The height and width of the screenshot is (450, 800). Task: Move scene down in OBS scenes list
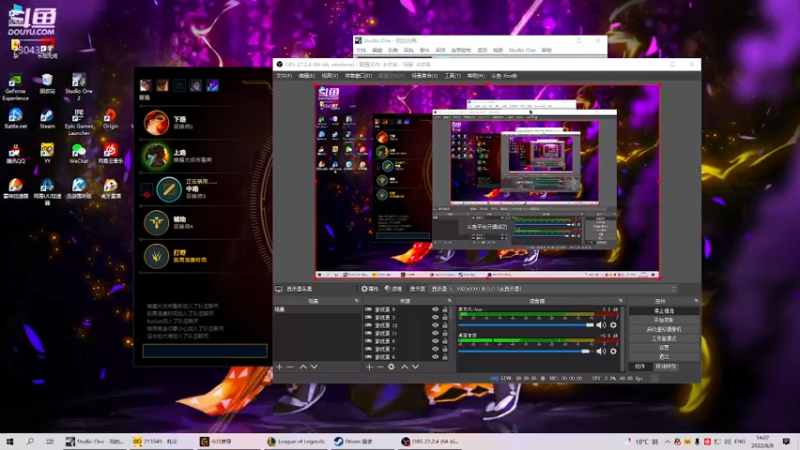tap(314, 366)
